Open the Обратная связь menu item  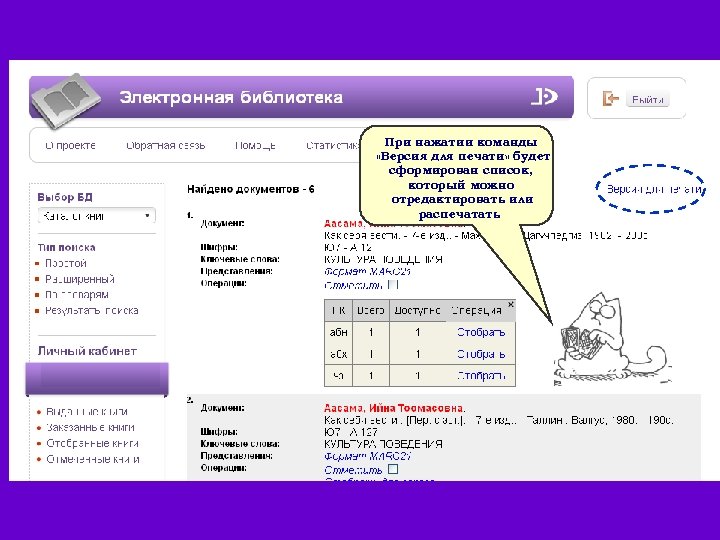pyautogui.click(x=166, y=146)
